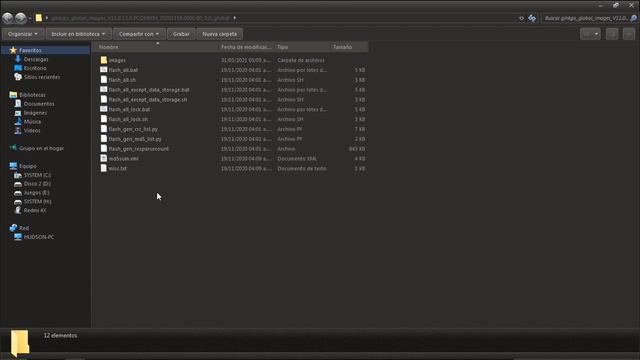Image resolution: width=640 pixels, height=360 pixels.
Task: Select the flash_all.bat file
Action: click(x=123, y=70)
